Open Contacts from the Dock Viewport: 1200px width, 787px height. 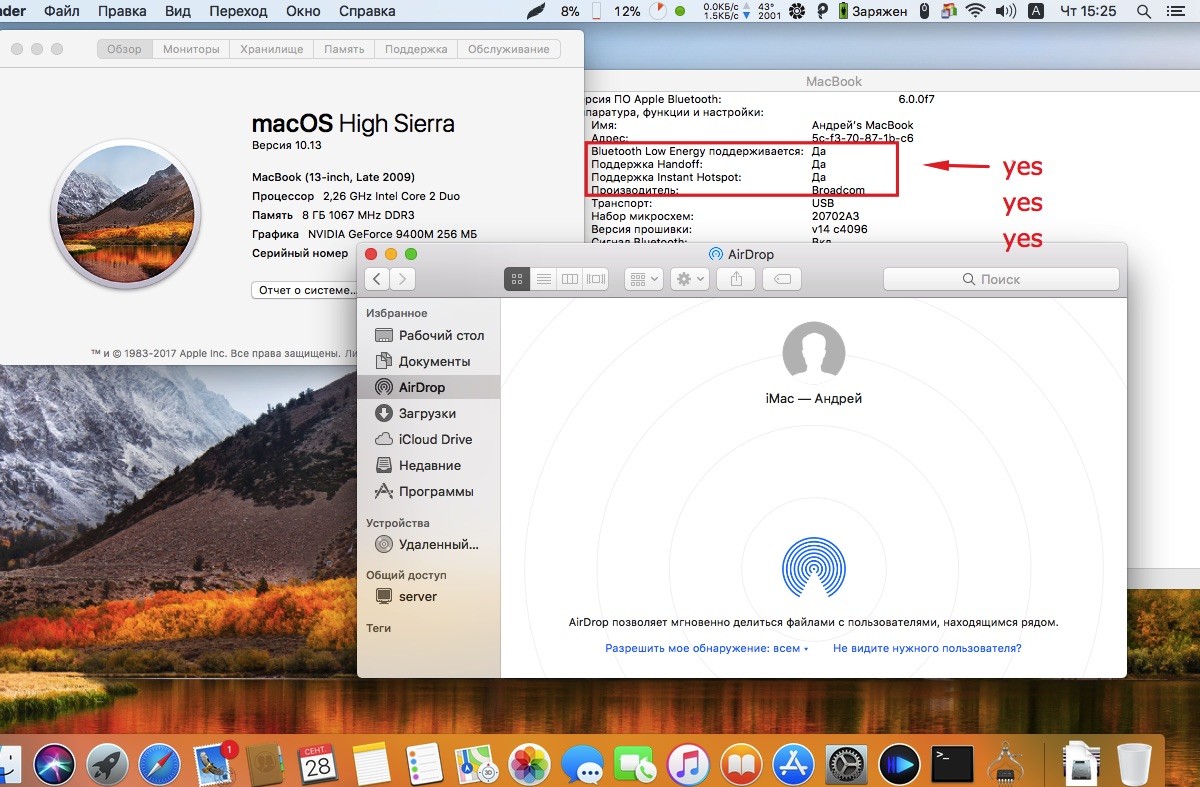click(266, 766)
